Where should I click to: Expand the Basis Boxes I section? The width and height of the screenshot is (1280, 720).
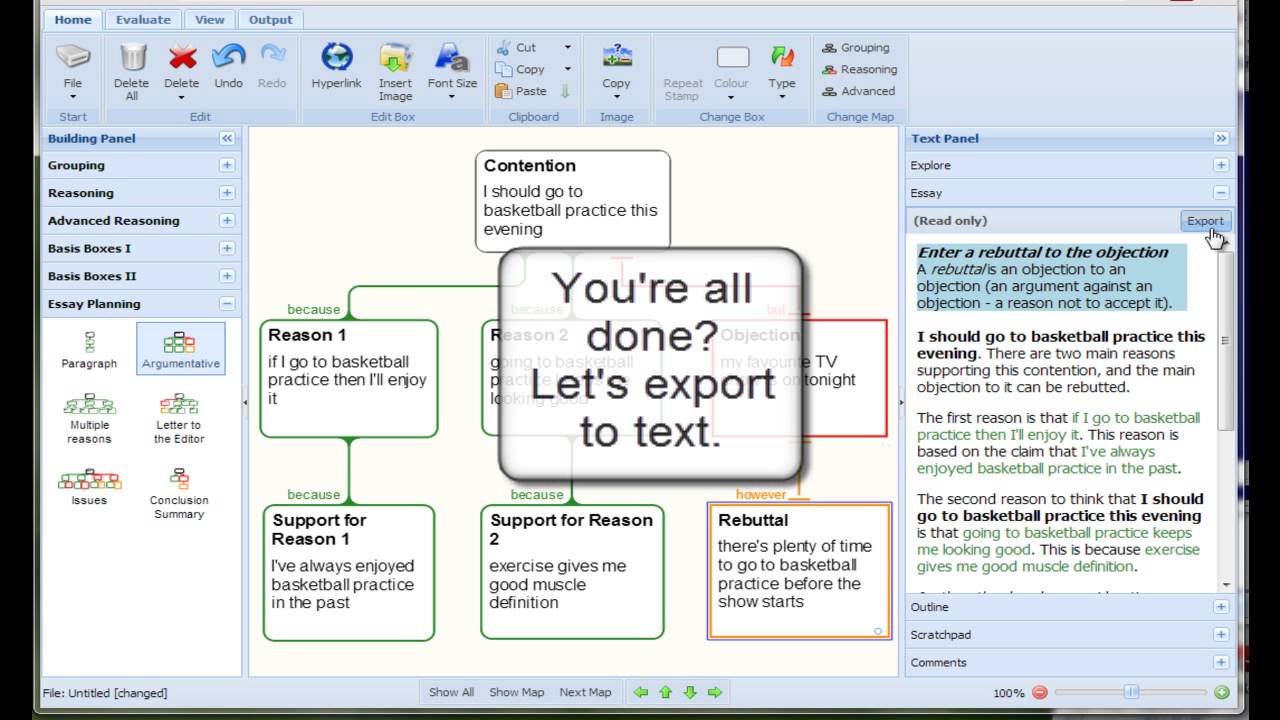coord(227,248)
